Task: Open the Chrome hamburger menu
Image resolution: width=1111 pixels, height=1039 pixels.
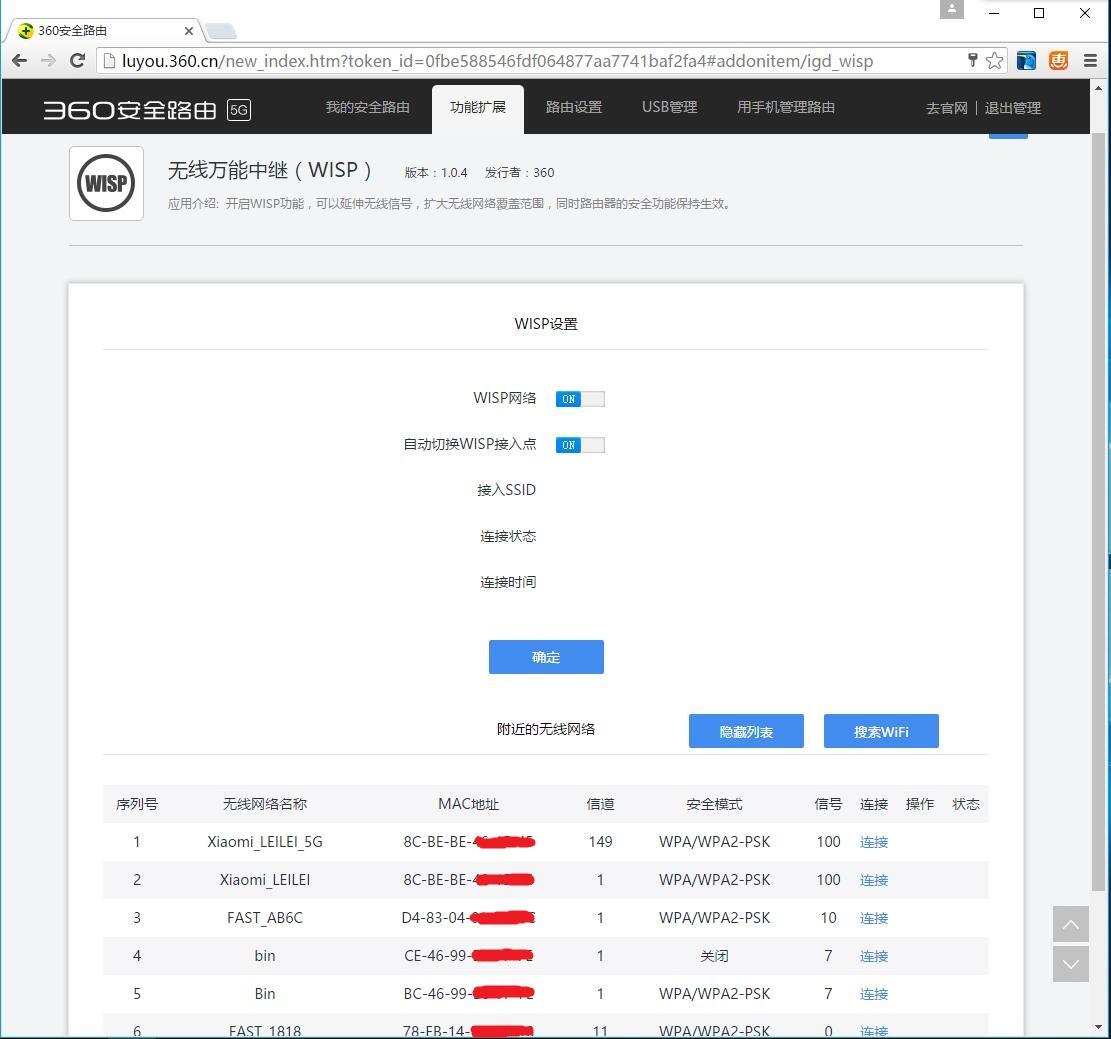Action: click(1090, 61)
